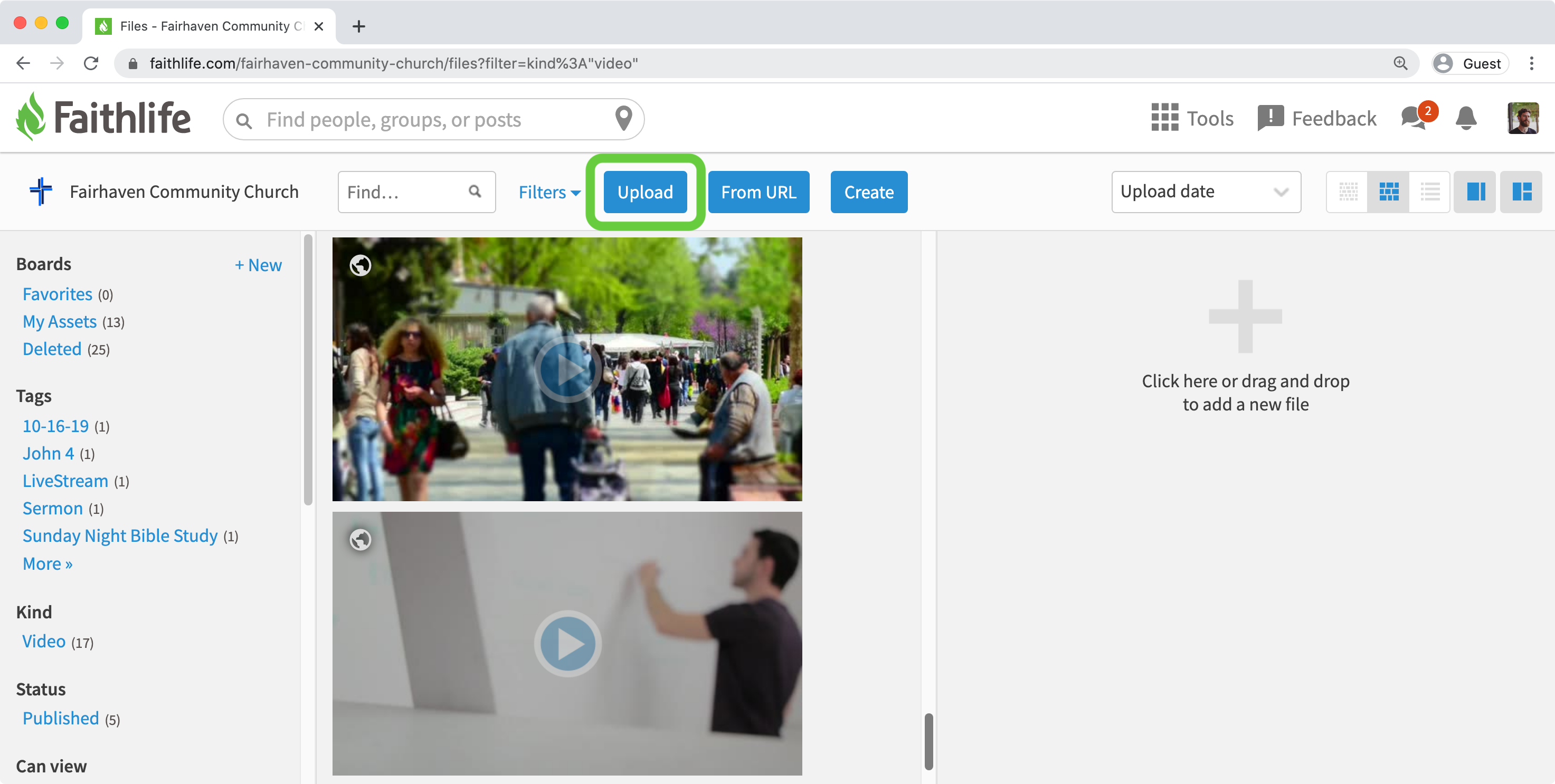Viewport: 1555px width, 784px height.
Task: Filter by the LiveStream tag
Action: 65,481
